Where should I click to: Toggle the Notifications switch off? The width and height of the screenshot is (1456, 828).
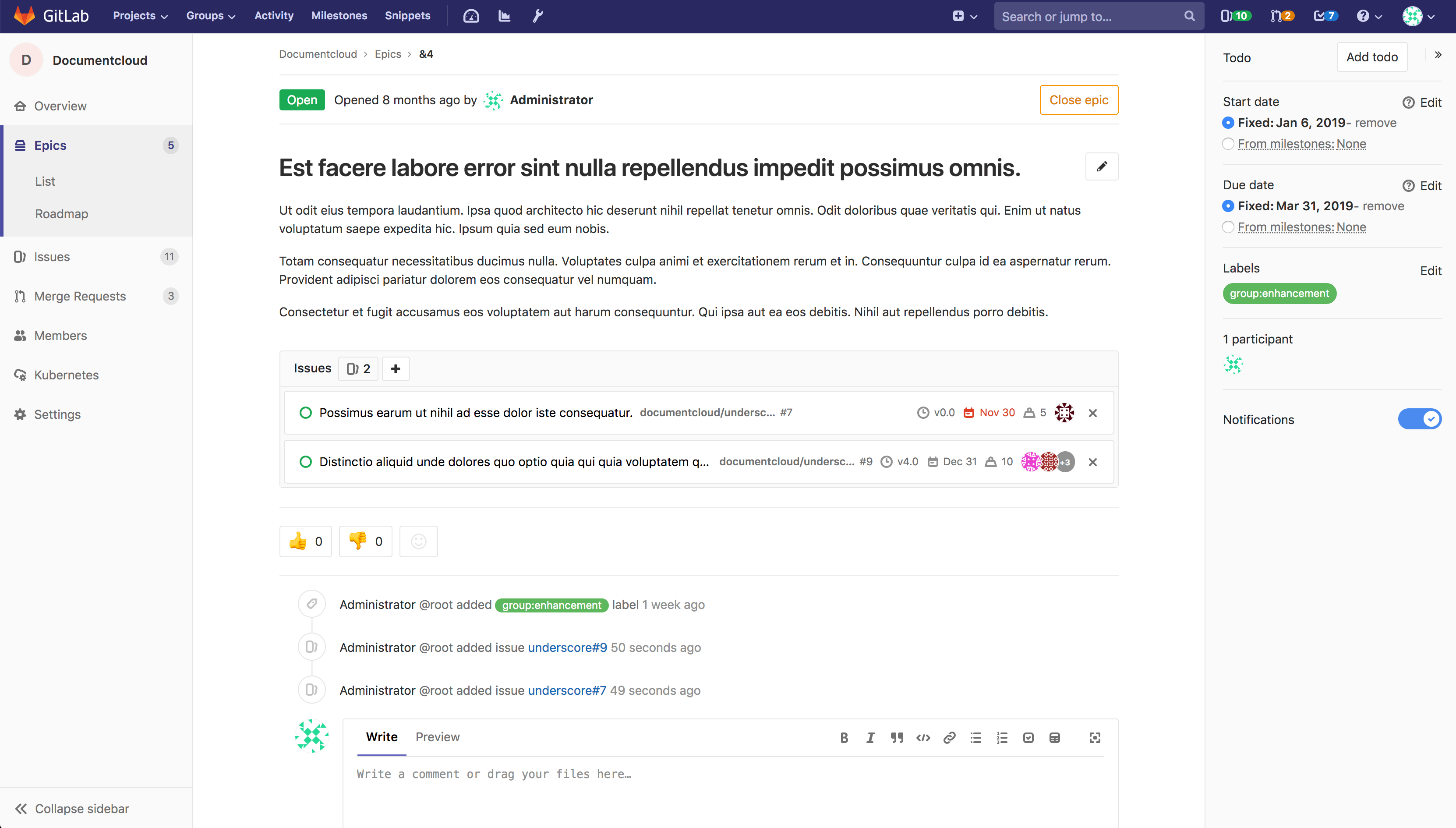1419,419
